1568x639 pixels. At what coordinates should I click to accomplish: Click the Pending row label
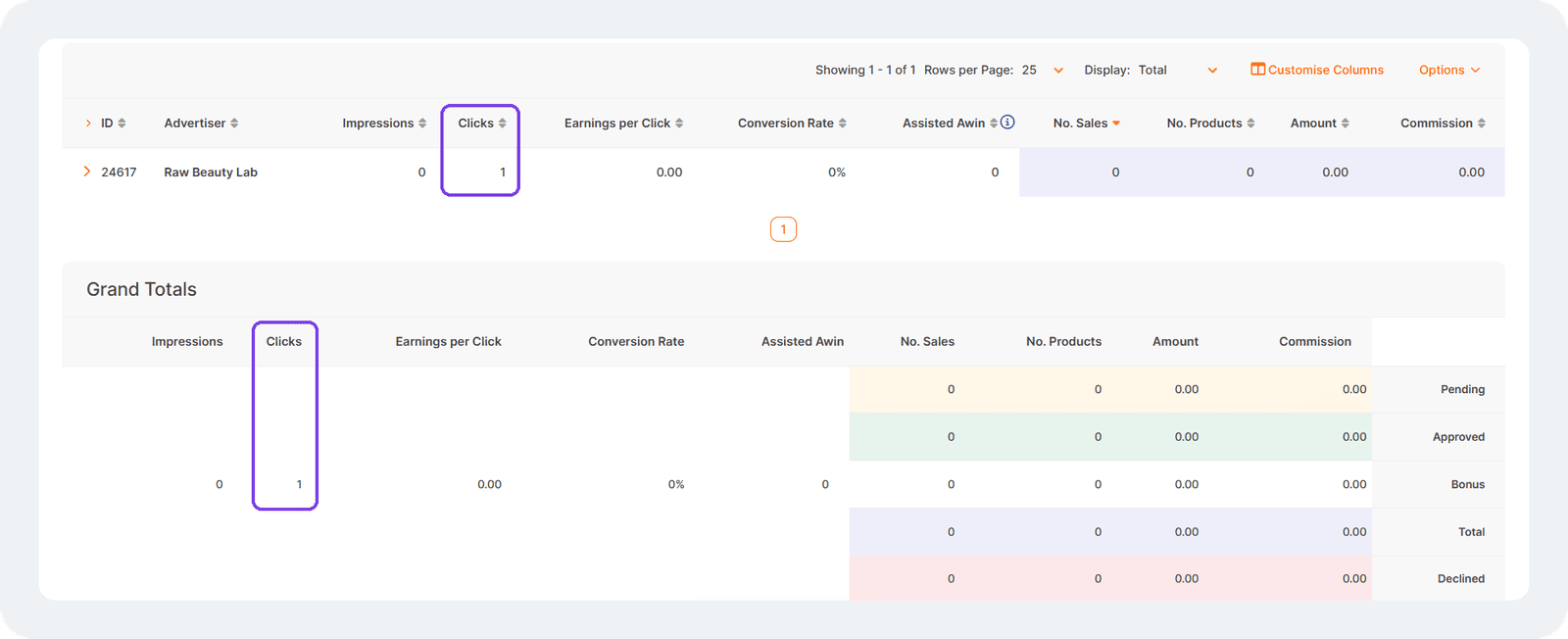click(x=1462, y=389)
